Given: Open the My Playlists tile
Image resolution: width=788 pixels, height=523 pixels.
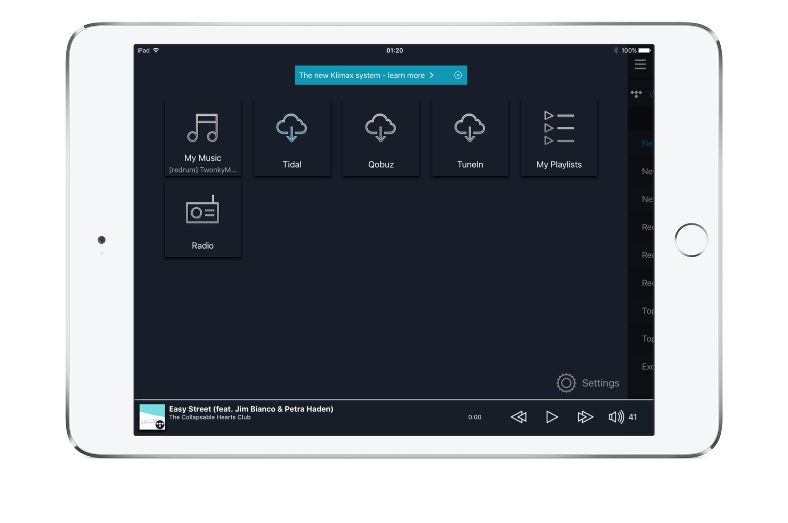Looking at the screenshot, I should [559, 138].
